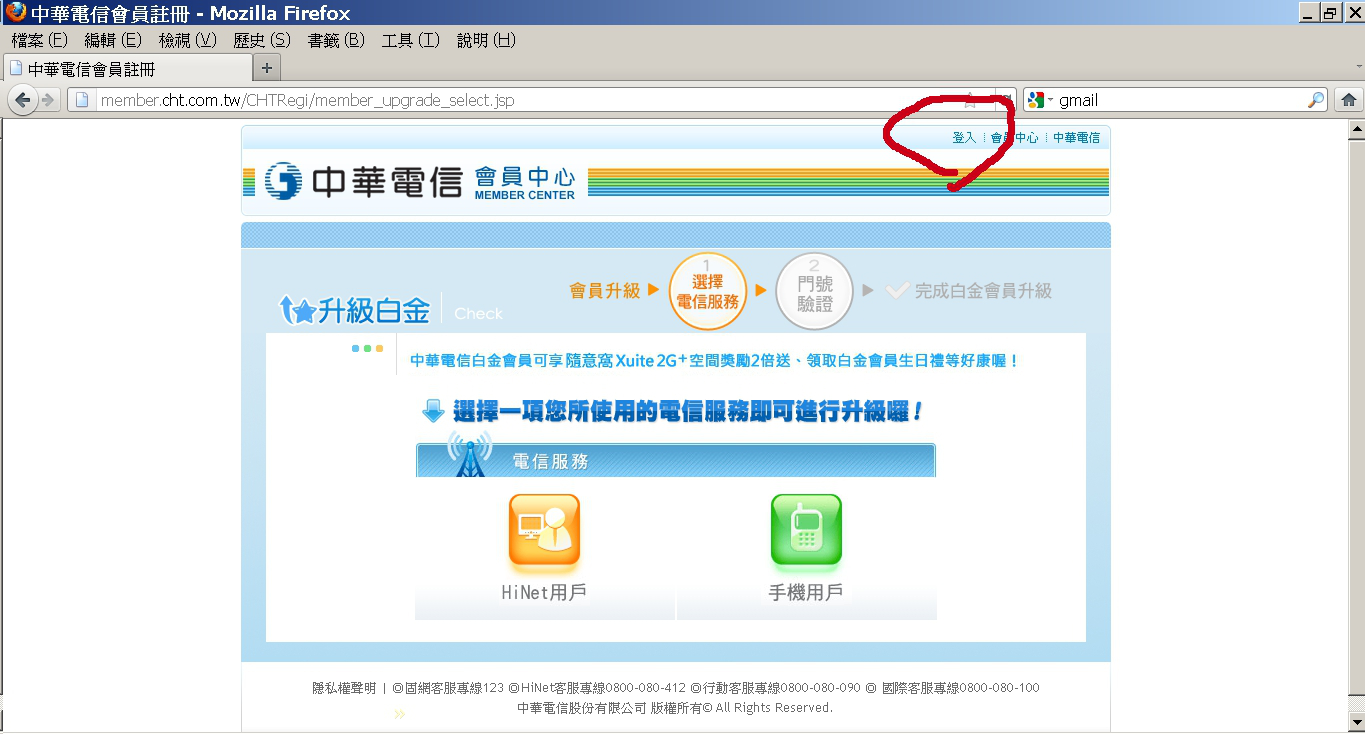Click the 固網客服專線123 text
This screenshot has width=1365, height=734.
click(448, 688)
